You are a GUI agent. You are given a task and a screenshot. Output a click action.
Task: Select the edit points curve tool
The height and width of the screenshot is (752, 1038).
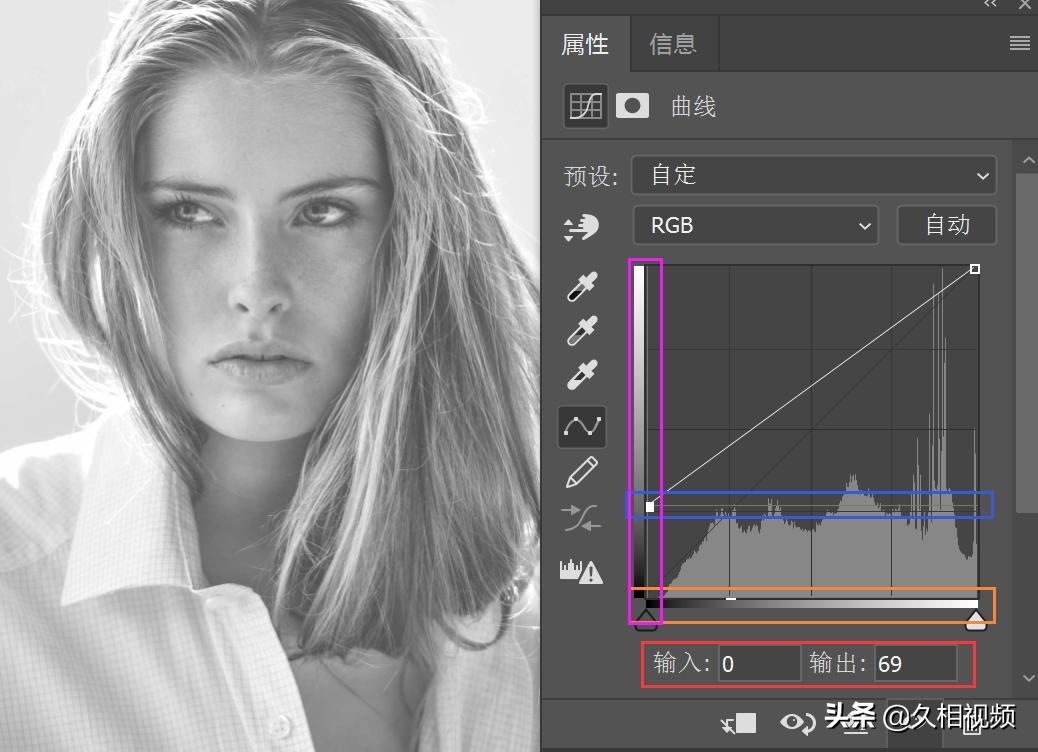click(x=582, y=427)
